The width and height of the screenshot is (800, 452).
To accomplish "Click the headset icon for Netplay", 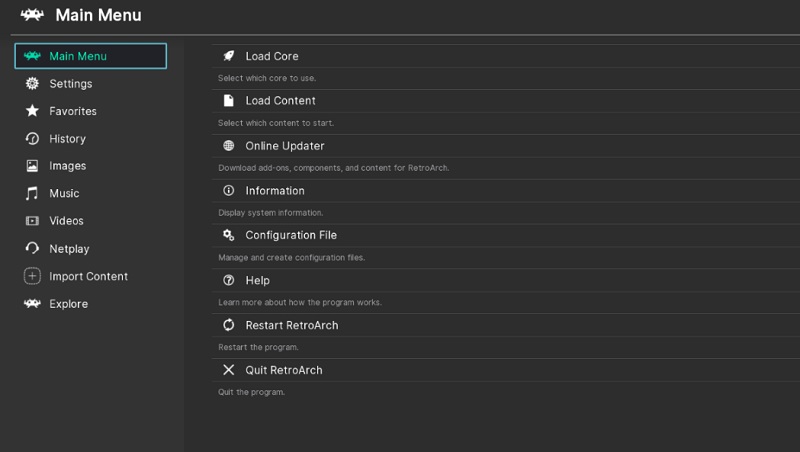I will coord(32,249).
